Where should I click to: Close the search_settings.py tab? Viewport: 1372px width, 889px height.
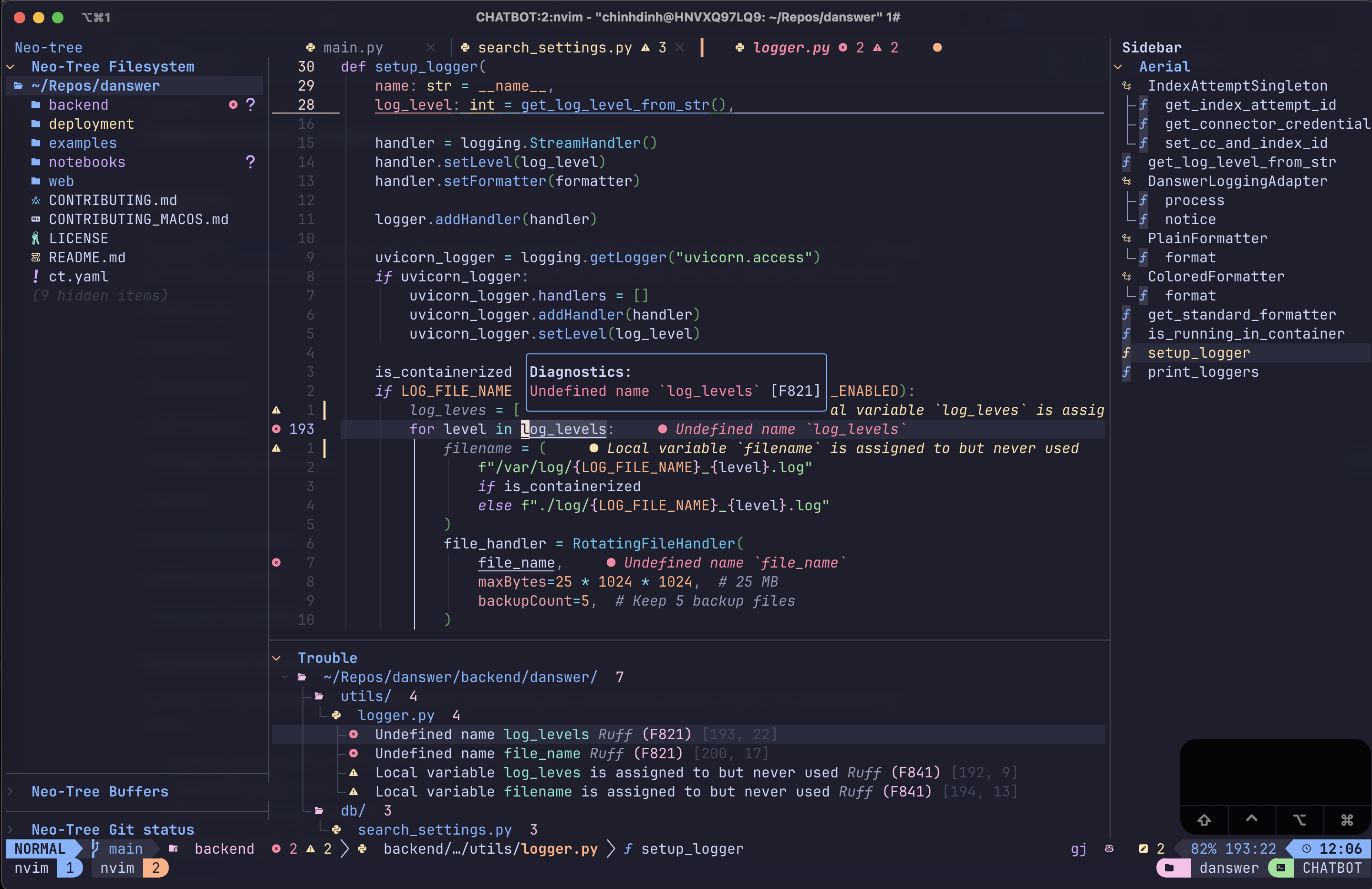680,48
